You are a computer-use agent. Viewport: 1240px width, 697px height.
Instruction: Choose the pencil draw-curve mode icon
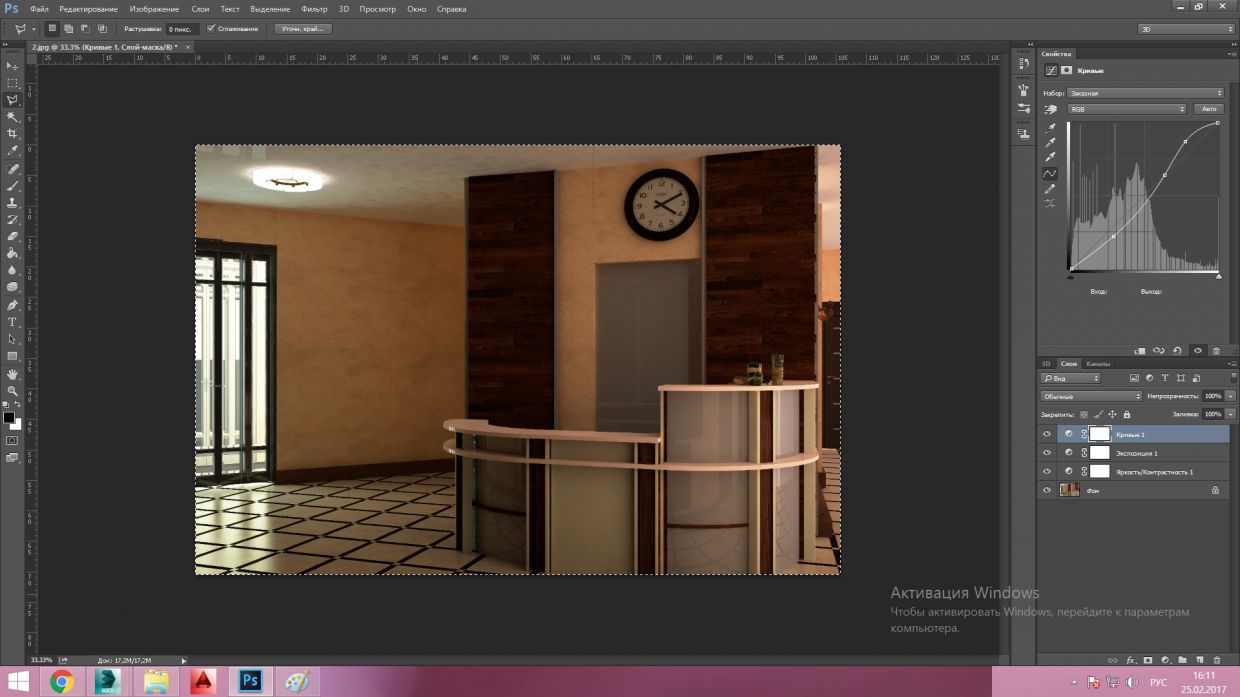click(1051, 189)
